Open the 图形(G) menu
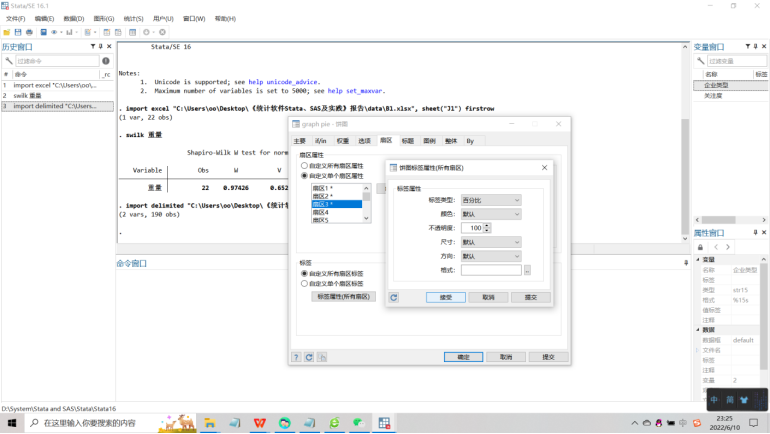This screenshot has width=770, height=434. point(104,19)
